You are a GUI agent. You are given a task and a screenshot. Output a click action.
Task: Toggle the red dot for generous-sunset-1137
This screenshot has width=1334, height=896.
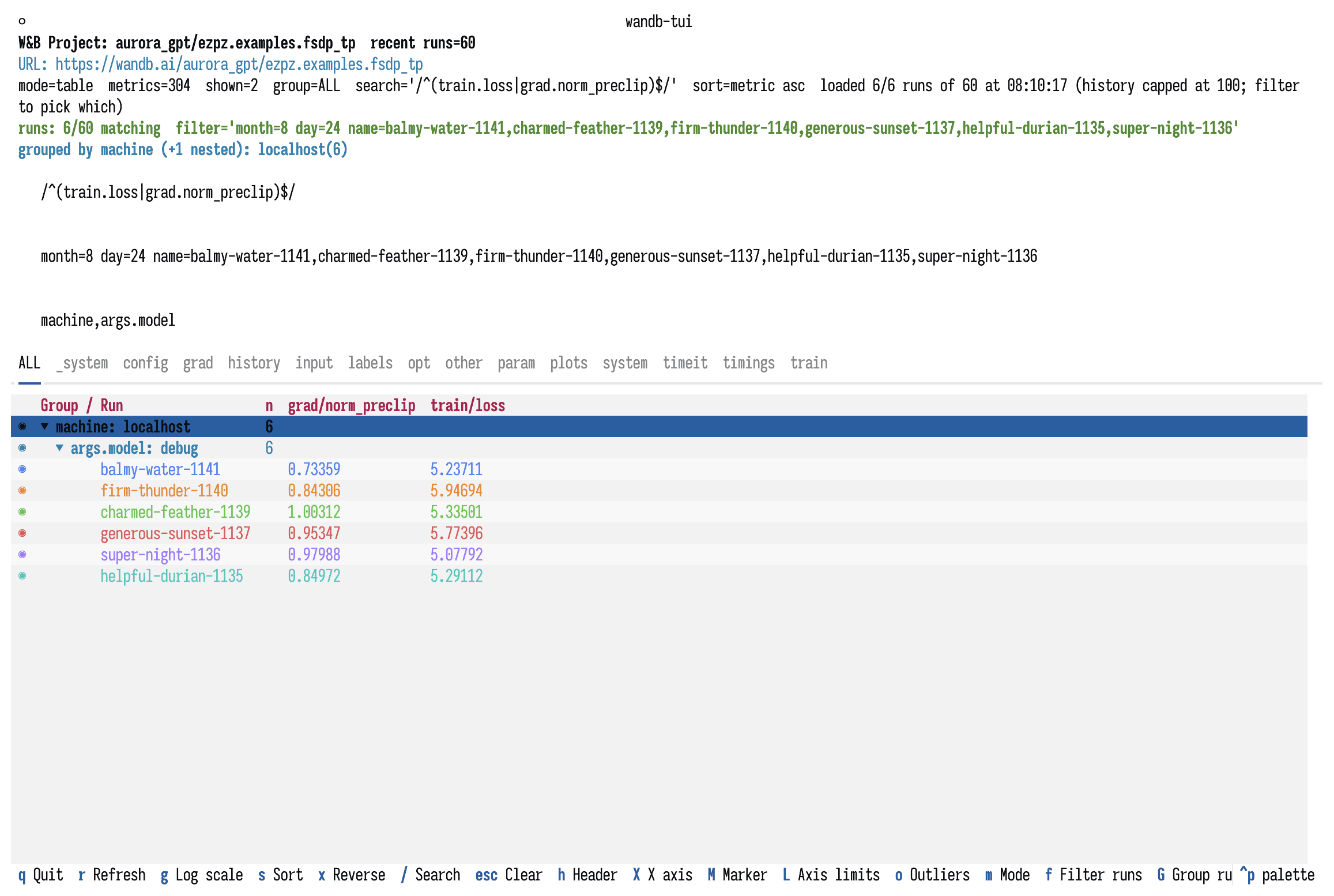pos(22,533)
